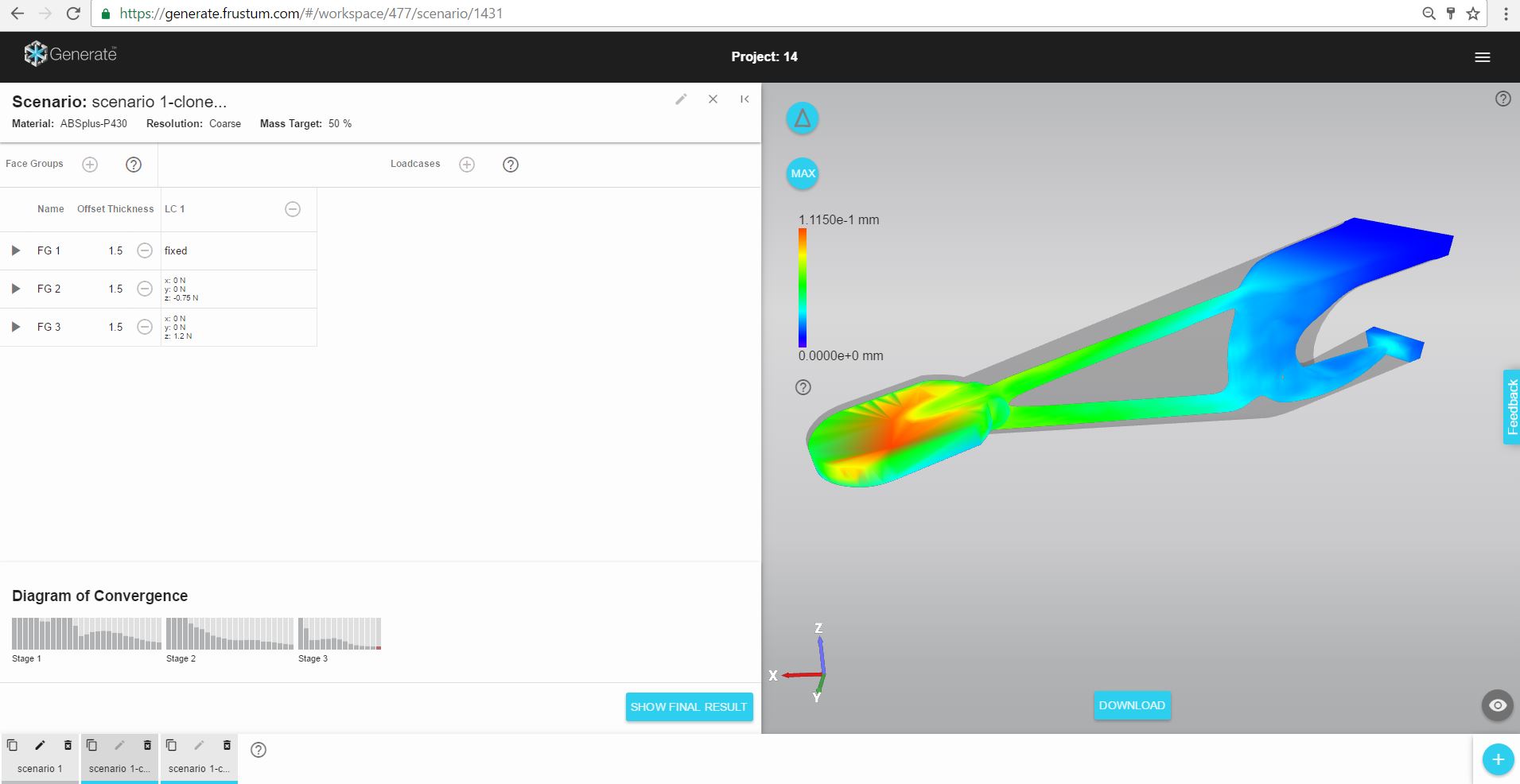1520x784 pixels.
Task: Delete the middle scenario tab
Action: [x=147, y=745]
